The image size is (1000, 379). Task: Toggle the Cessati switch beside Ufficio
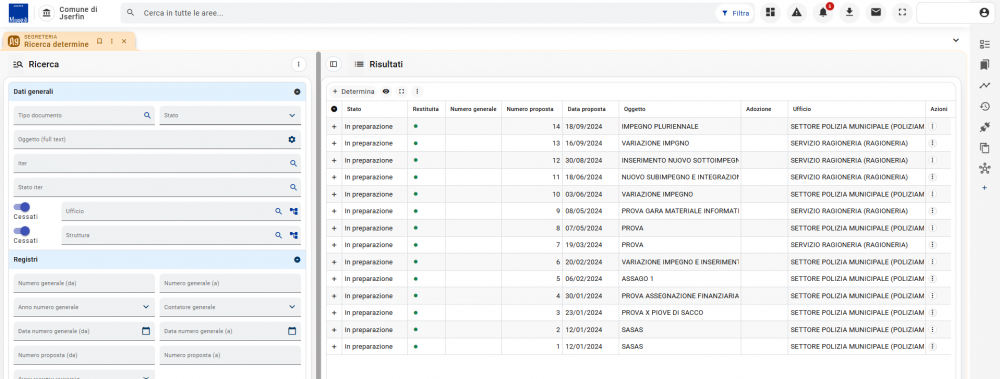click(x=22, y=207)
